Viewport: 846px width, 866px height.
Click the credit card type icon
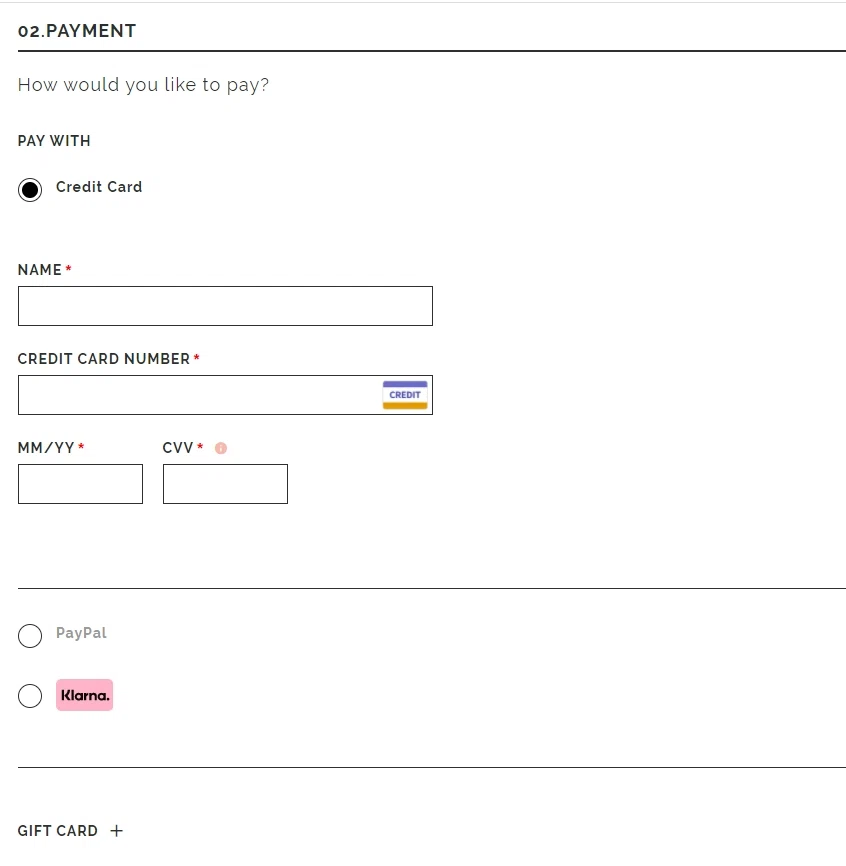(x=405, y=395)
